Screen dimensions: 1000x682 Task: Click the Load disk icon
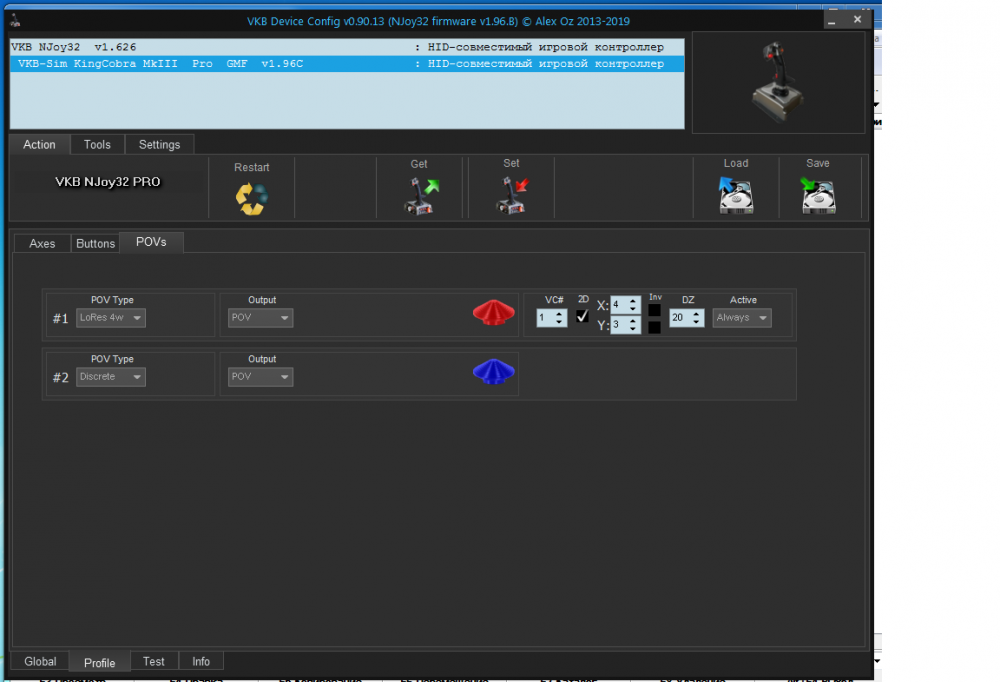coord(735,196)
